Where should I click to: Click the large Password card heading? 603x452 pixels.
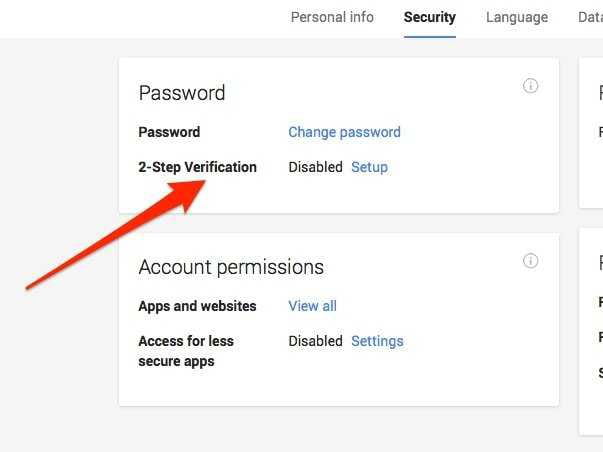(182, 93)
